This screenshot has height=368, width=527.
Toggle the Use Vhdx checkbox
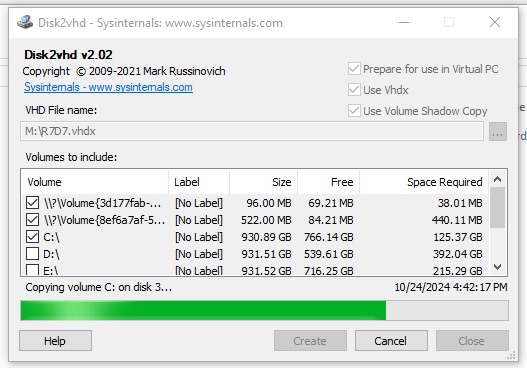pos(354,90)
